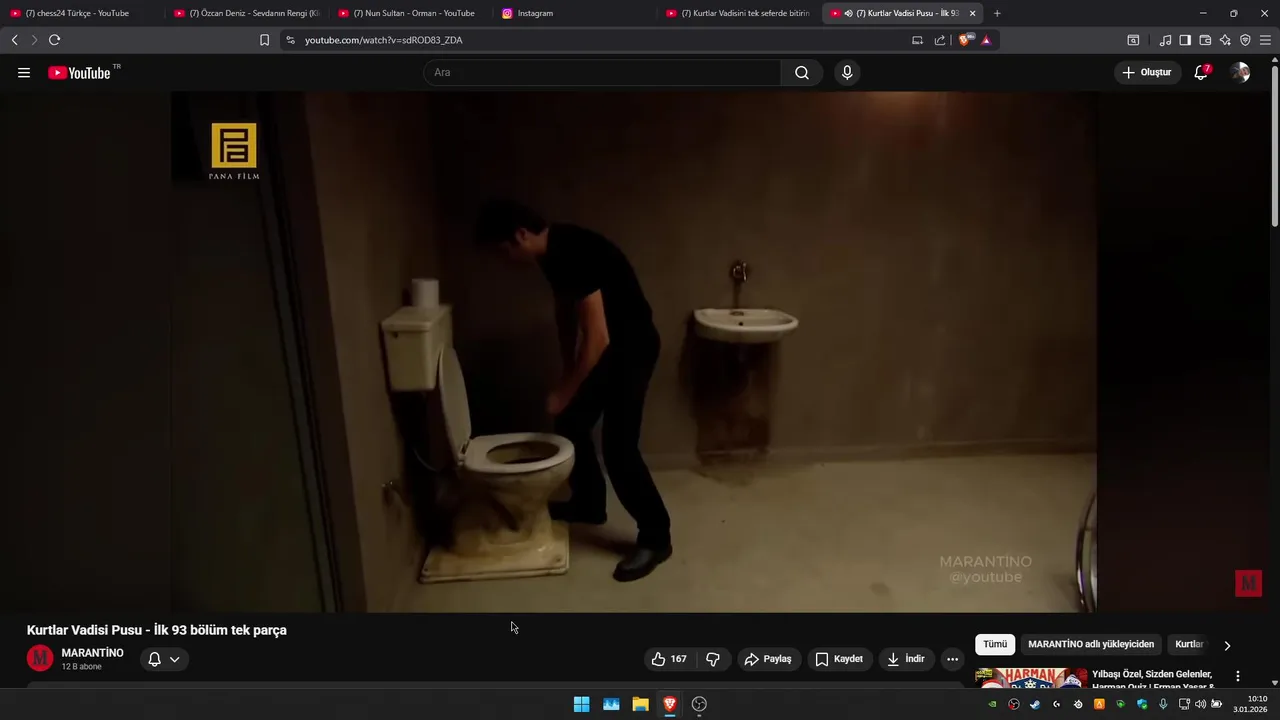Viewport: 1280px width, 720px height.
Task: Open Brave Shields lion icon
Action: click(965, 40)
